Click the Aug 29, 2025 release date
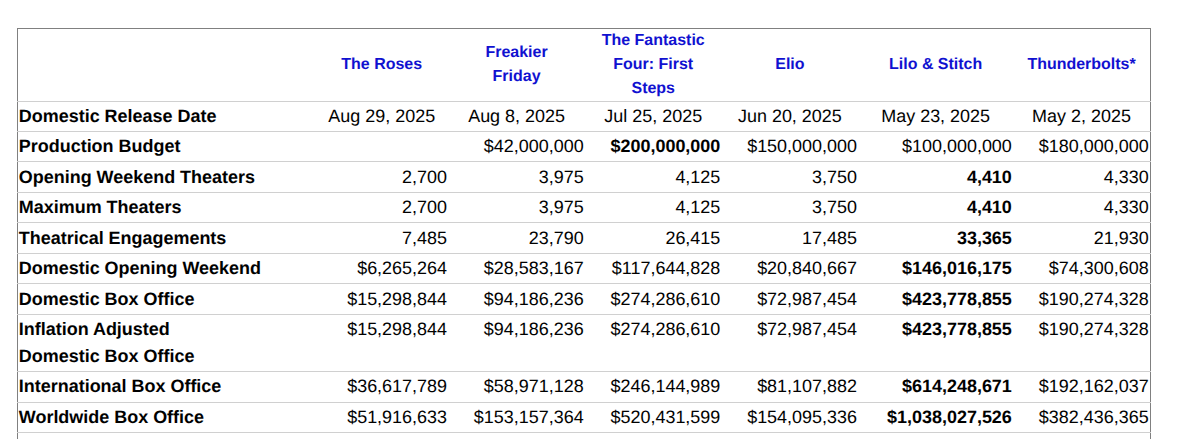1181x439 pixels. click(381, 116)
